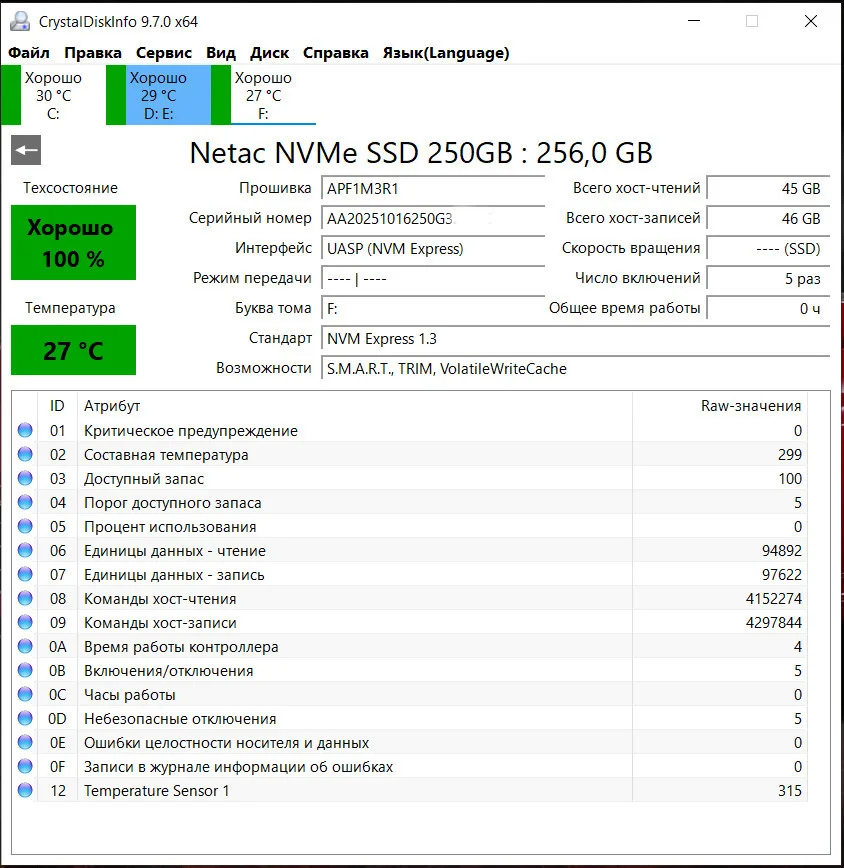Screen dimensions: 844x868
Task: Click the Прошивка field APF1M3R1
Action: click(x=433, y=189)
